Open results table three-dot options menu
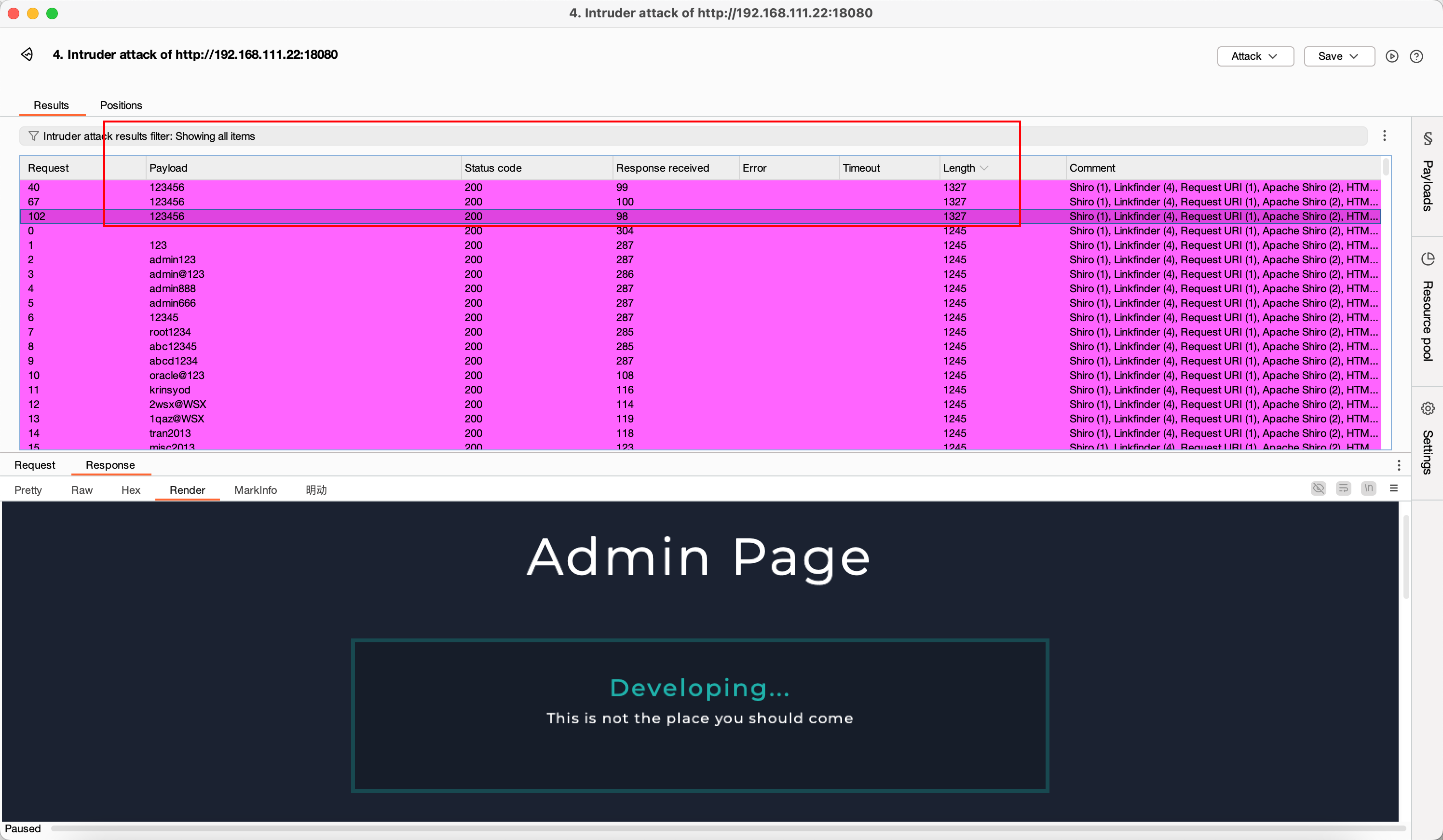Viewport: 1443px width, 840px height. (x=1384, y=135)
